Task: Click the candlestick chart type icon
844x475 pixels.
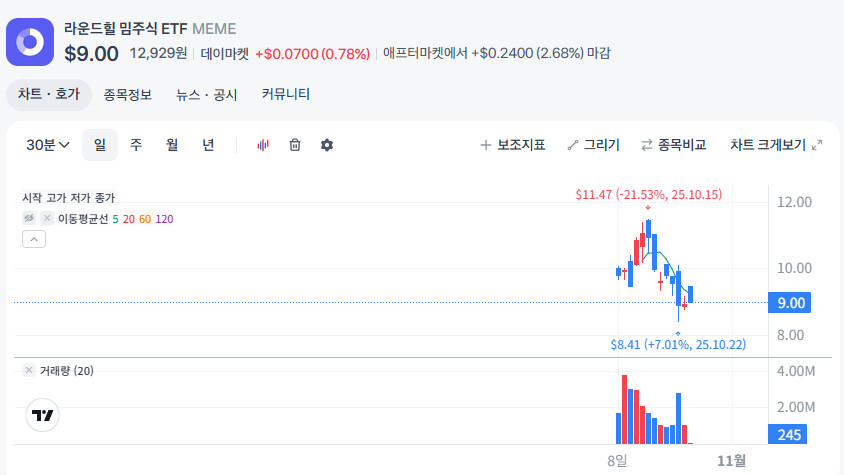Action: click(263, 145)
